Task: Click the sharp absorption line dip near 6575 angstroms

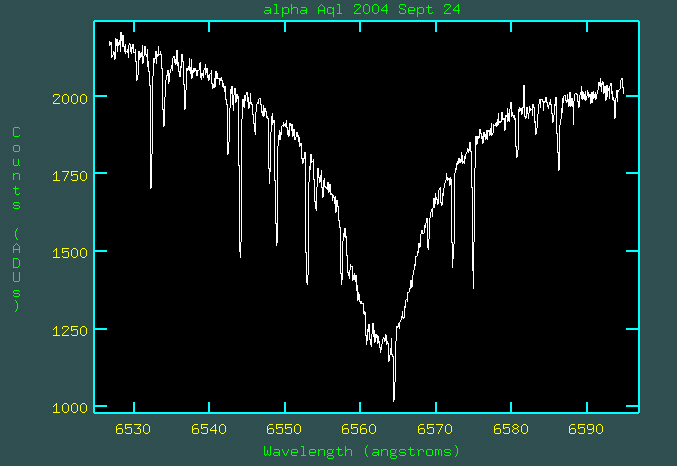Action: [x=474, y=287]
